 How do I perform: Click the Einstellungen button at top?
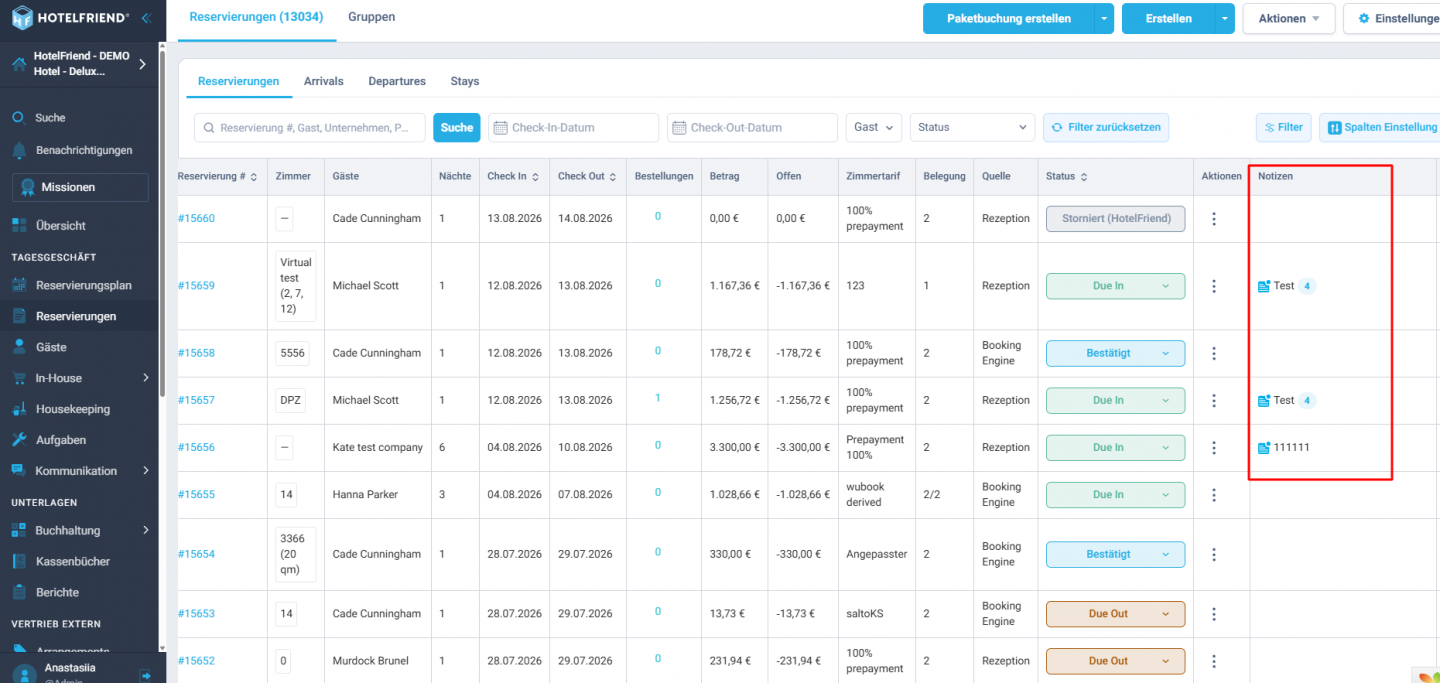tap(1392, 18)
